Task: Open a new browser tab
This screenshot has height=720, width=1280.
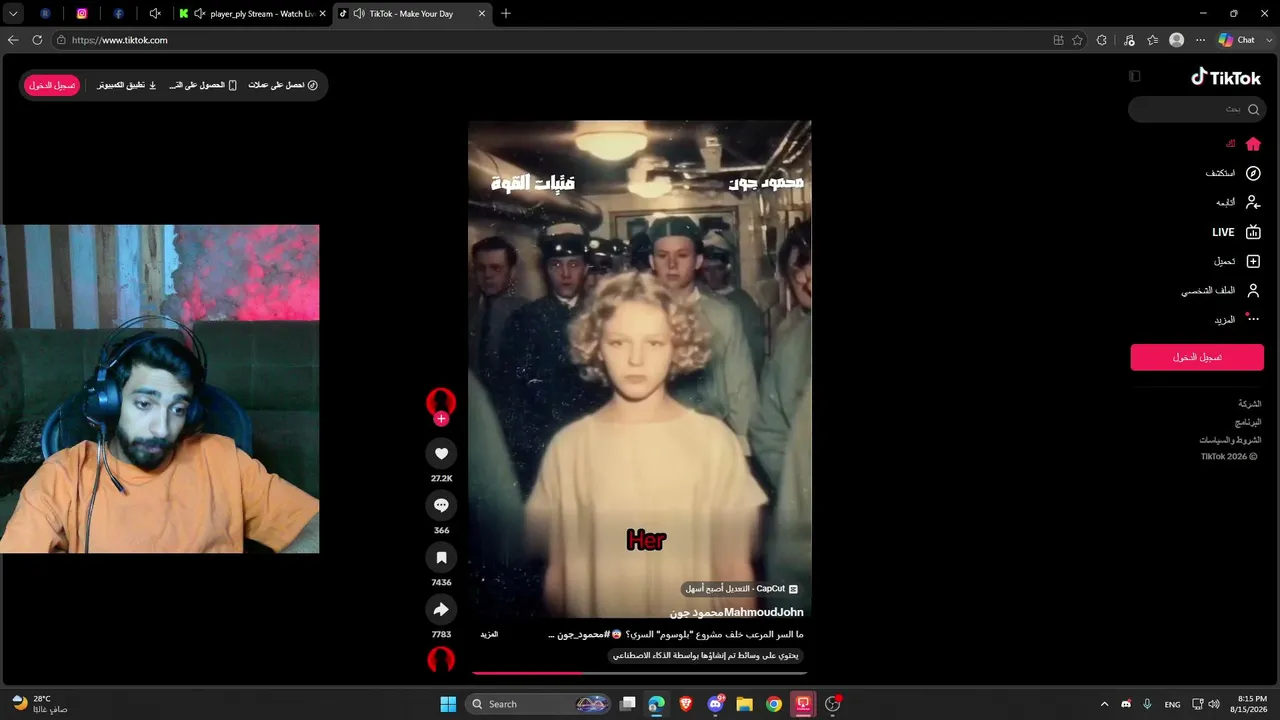Action: click(x=506, y=14)
